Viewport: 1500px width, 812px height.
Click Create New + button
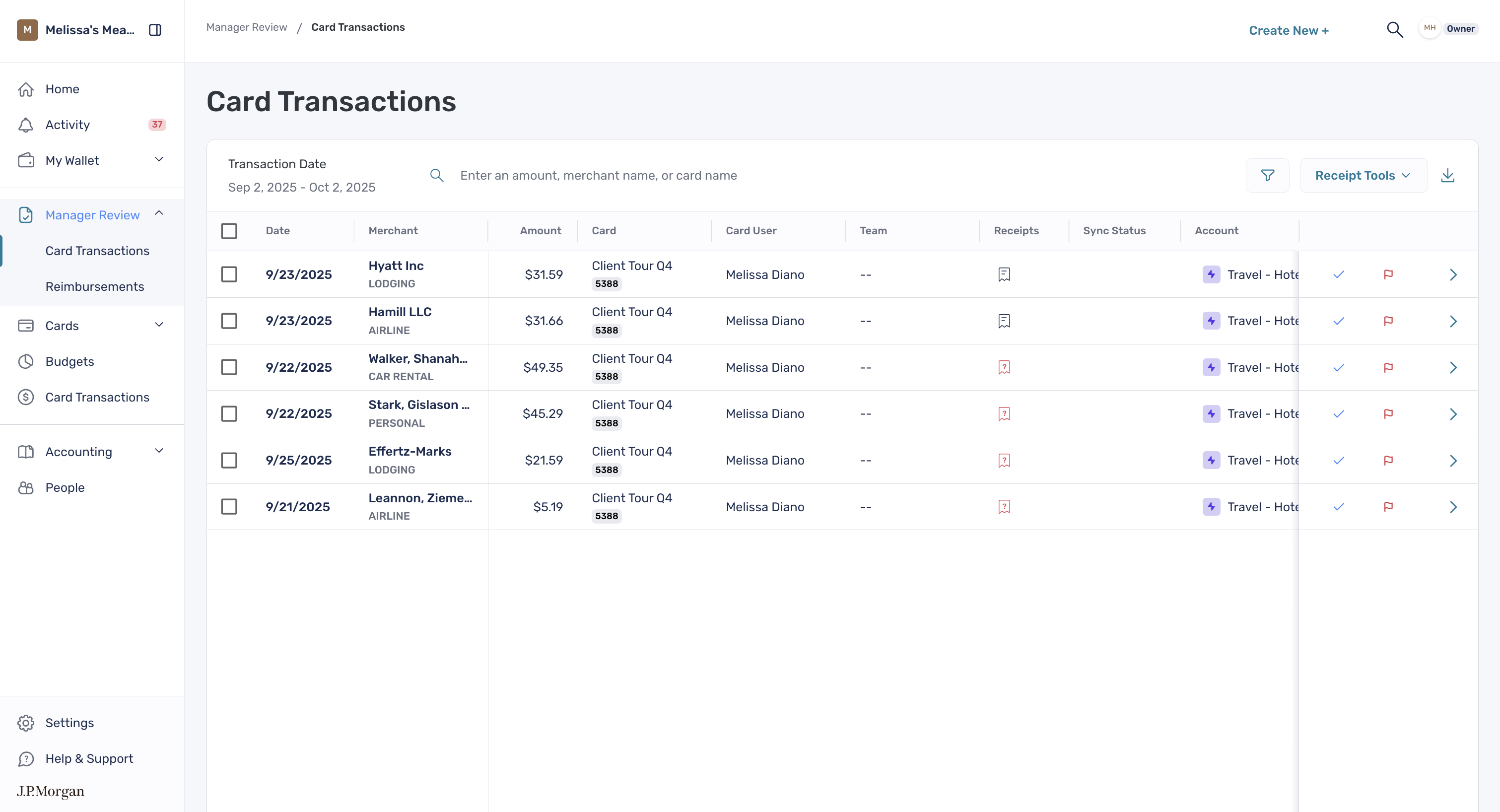(1289, 30)
